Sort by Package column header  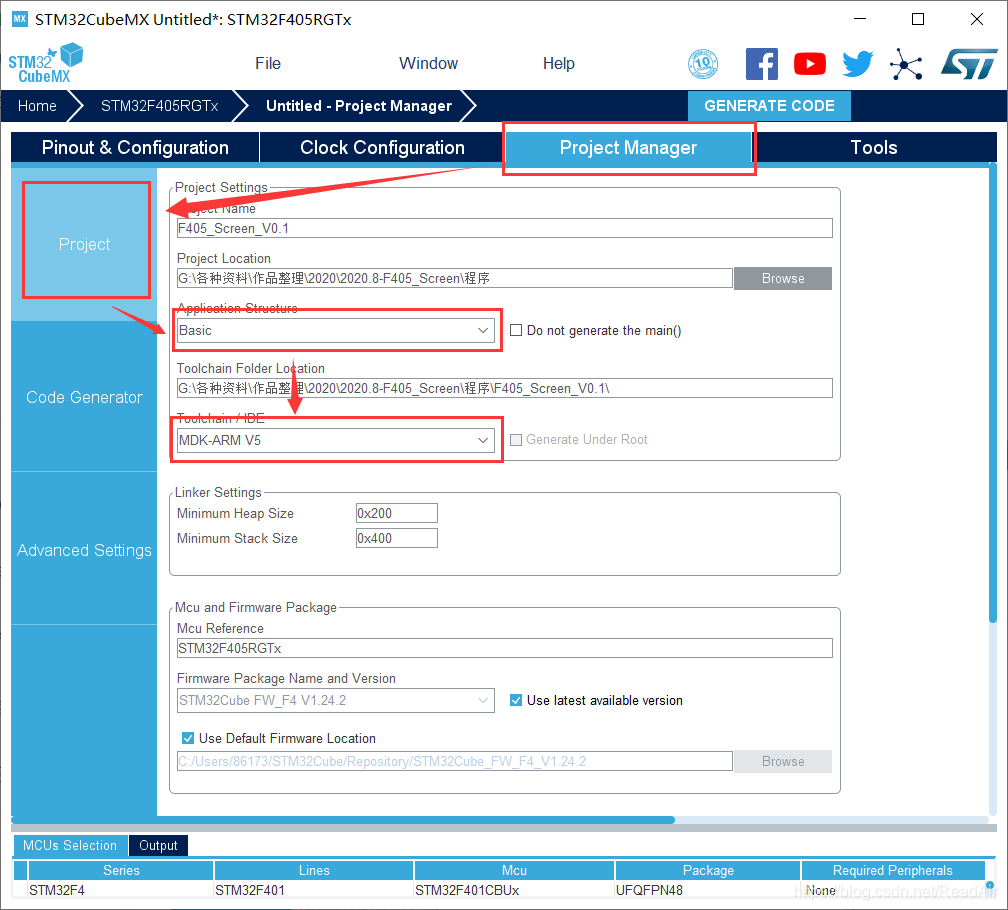708,870
